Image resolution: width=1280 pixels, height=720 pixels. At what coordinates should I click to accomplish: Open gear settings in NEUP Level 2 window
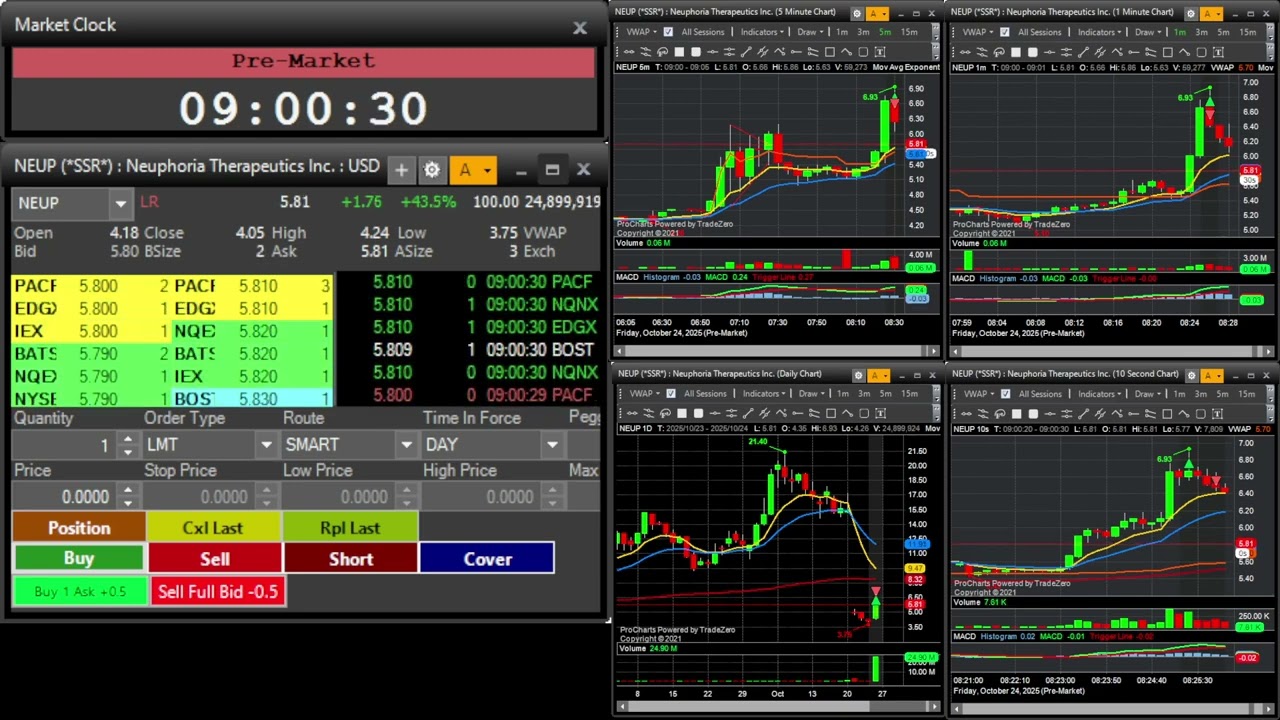432,170
